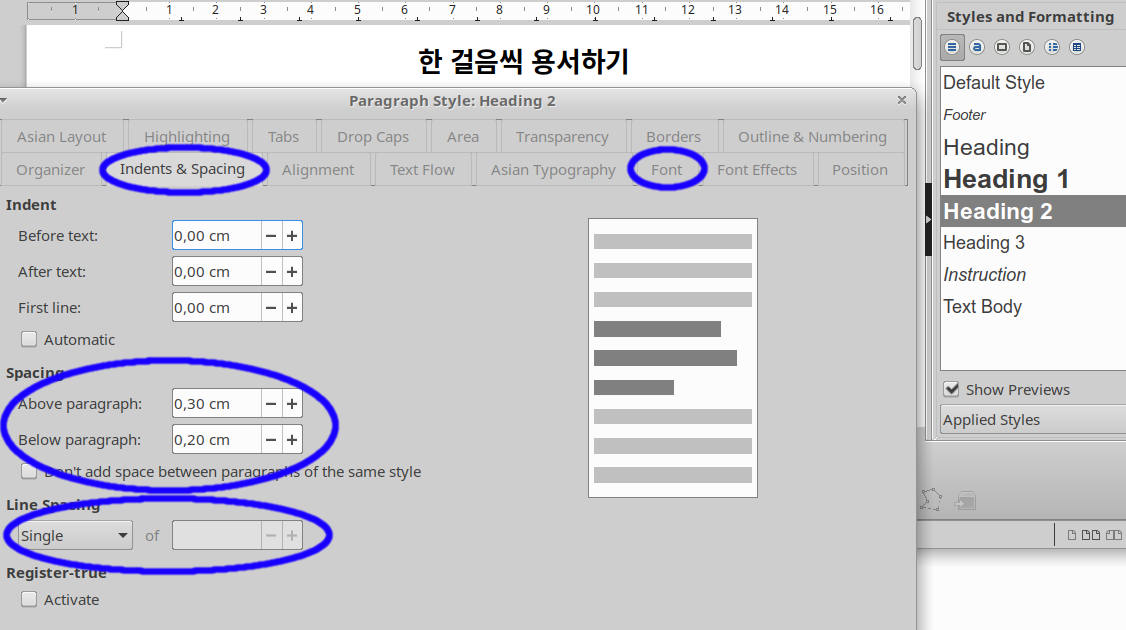Click the Below paragraph value field
This screenshot has width=1126, height=630.
coord(216,440)
